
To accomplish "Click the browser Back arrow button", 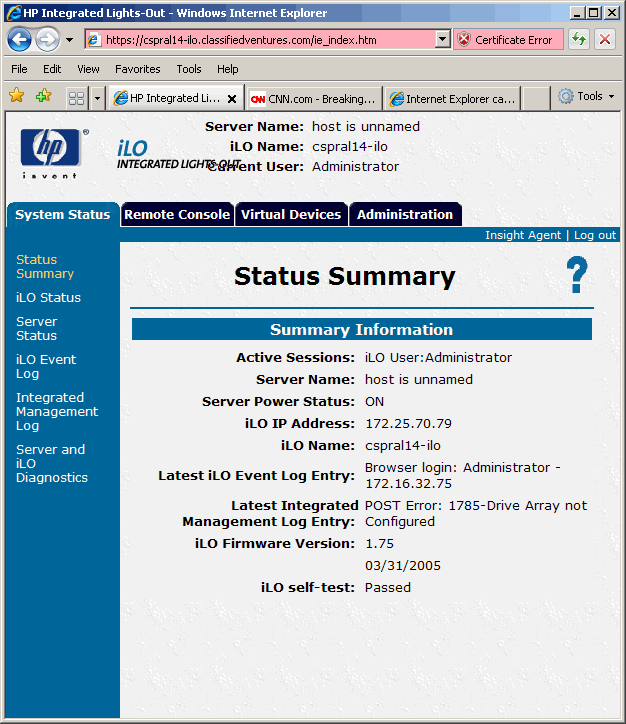I will tap(20, 40).
